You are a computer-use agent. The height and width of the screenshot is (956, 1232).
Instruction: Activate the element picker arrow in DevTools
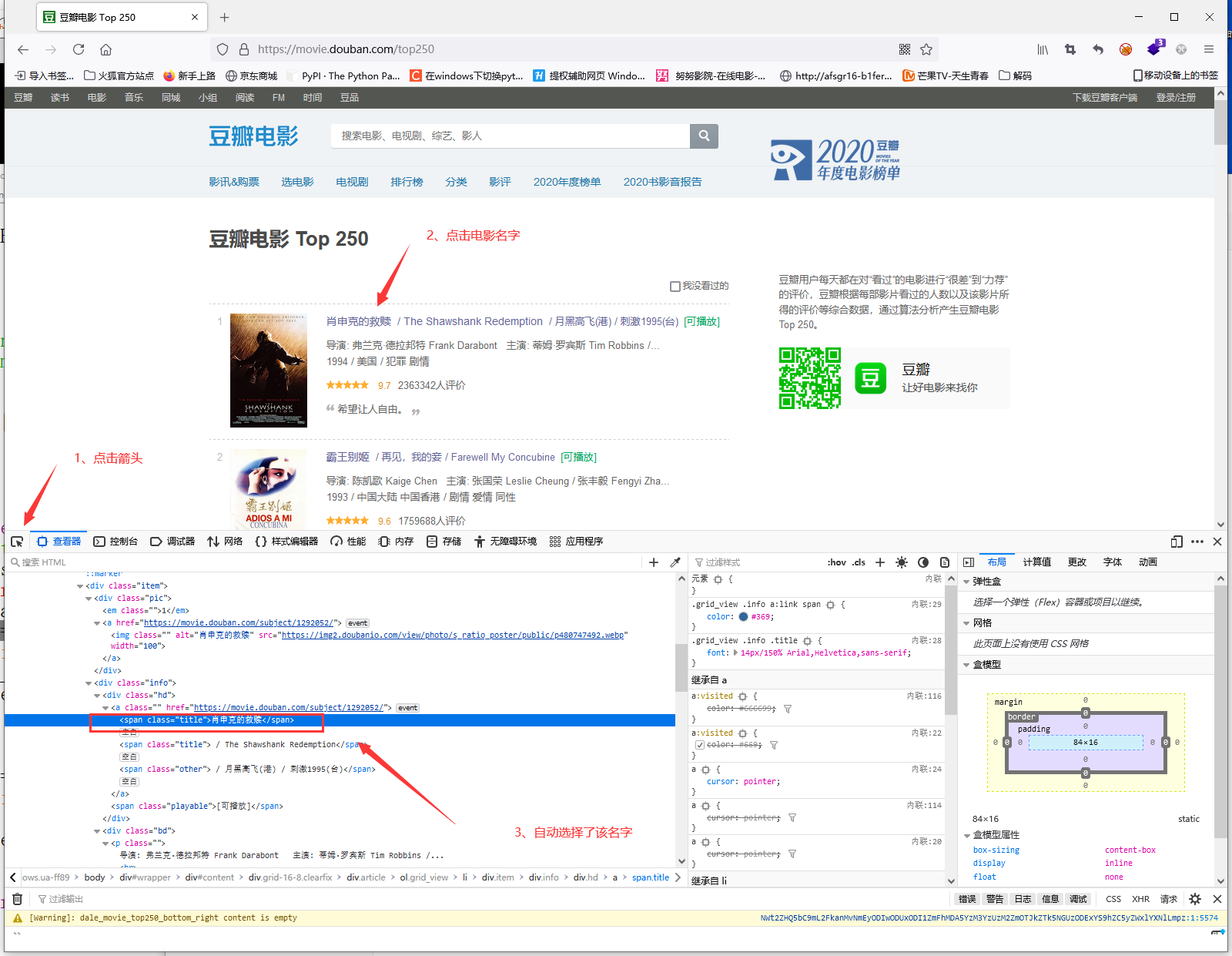[x=17, y=542]
